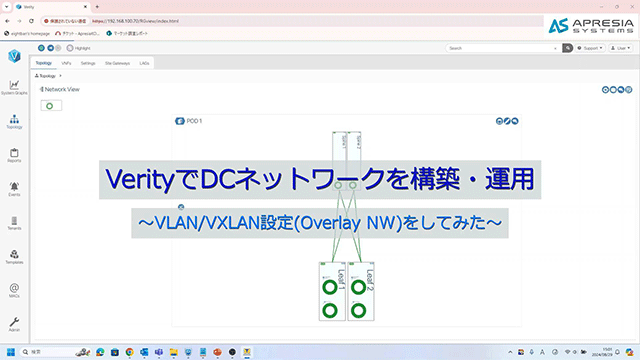Switch to the Settings tab
The height and width of the screenshot is (360, 640).
88,63
